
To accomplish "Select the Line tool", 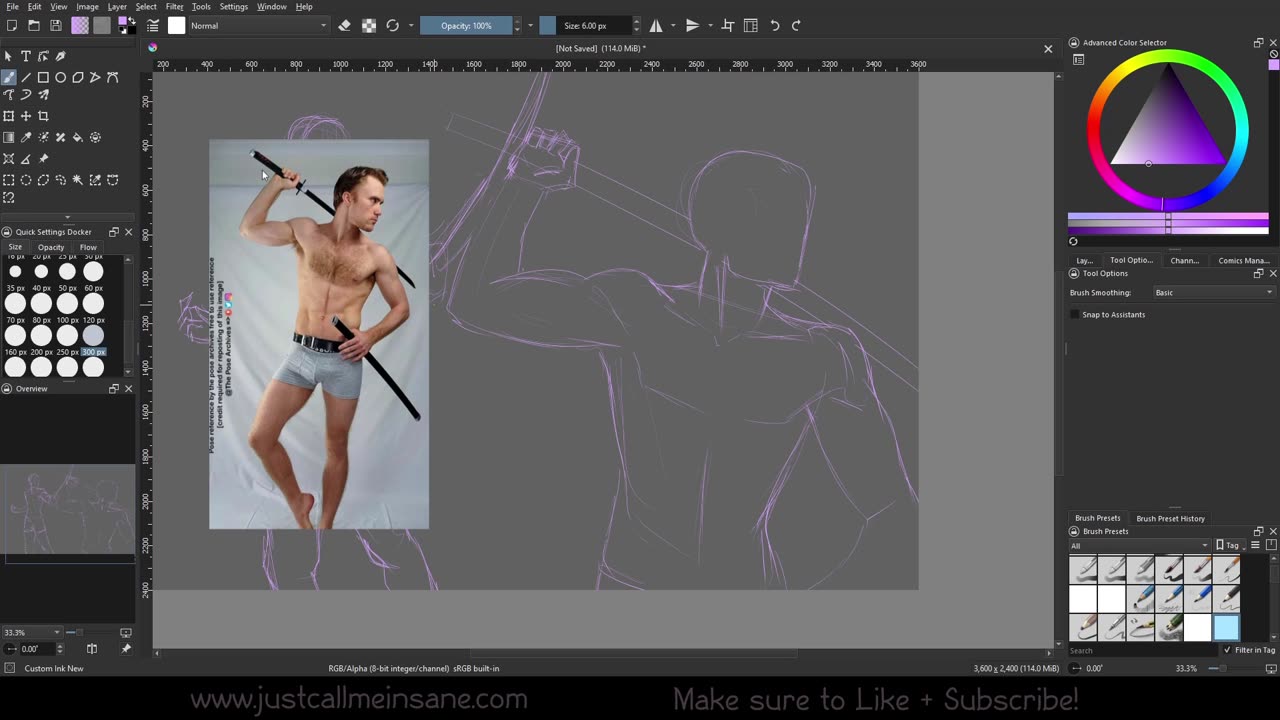I will (x=26, y=77).
